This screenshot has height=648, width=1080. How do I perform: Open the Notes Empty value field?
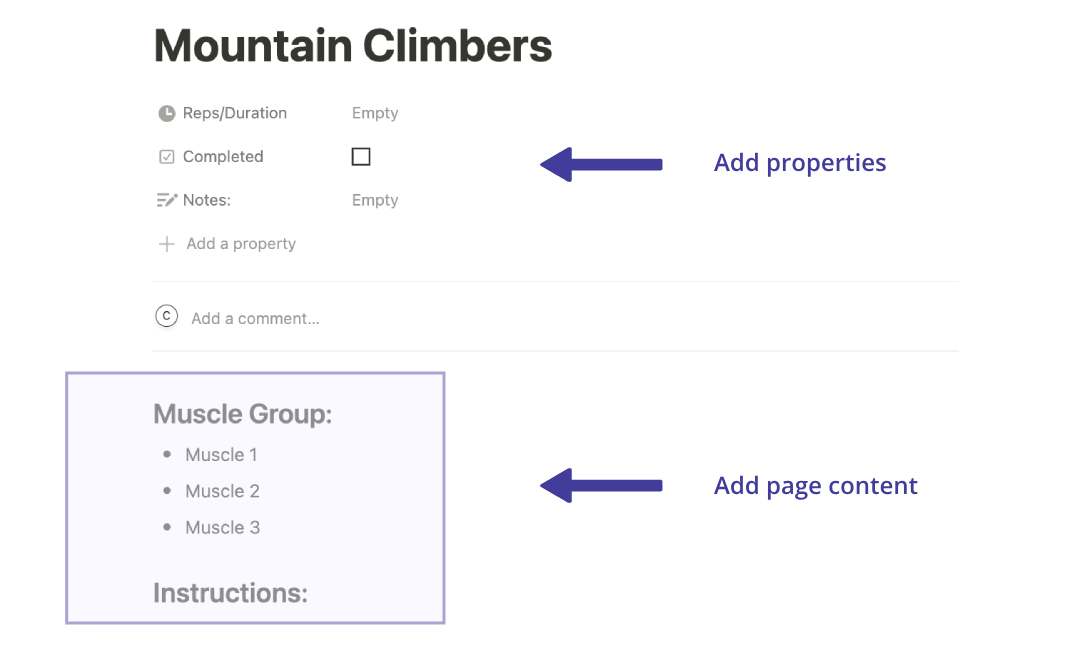[x=374, y=200]
